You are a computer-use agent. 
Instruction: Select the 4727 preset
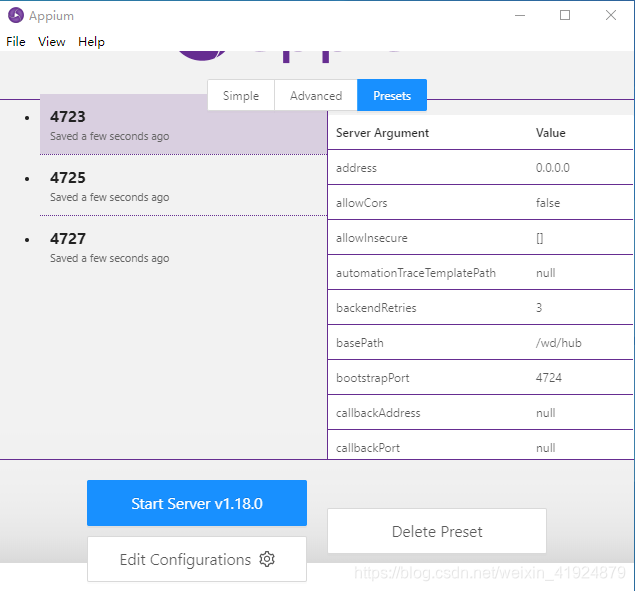pyautogui.click(x=183, y=247)
